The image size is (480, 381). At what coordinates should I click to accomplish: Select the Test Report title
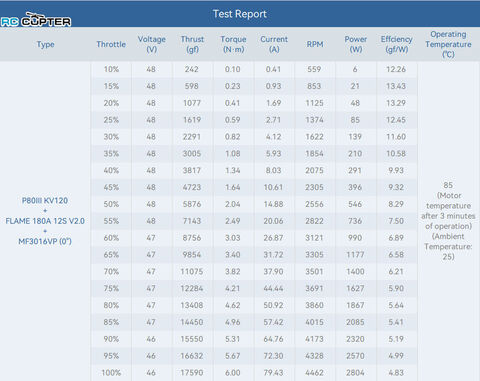[x=240, y=14]
